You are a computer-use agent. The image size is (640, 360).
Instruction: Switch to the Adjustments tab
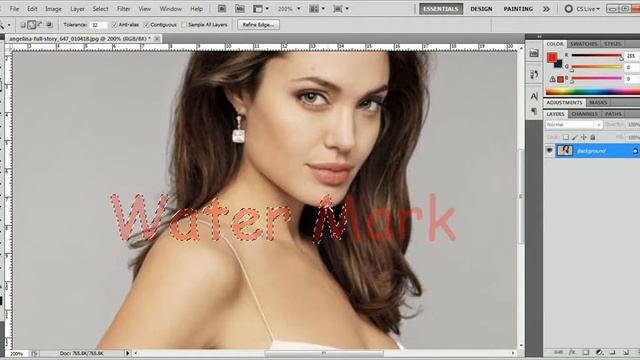[x=564, y=102]
